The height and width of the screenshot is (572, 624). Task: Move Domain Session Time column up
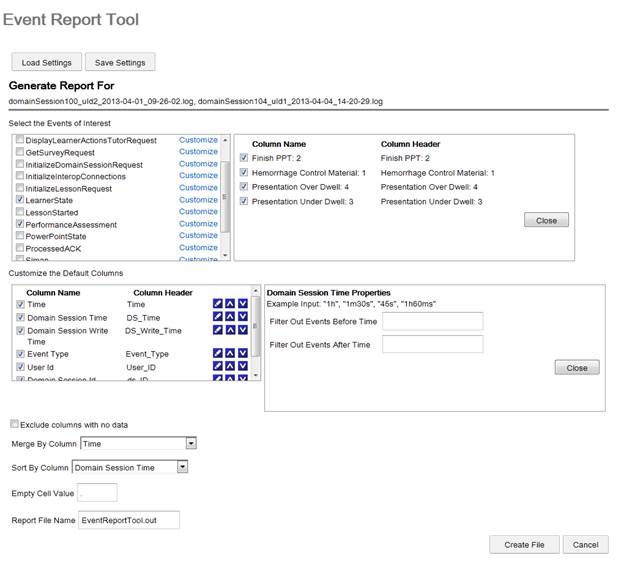tap(230, 316)
